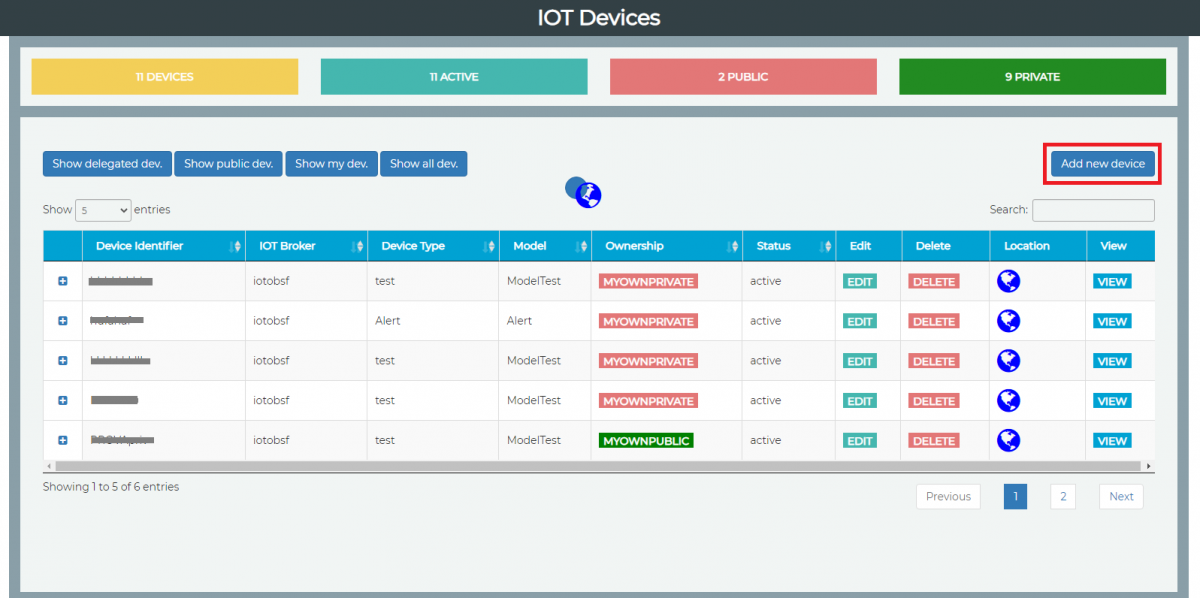Focus the Search input field
Viewport: 1200px width, 598px height.
point(1093,210)
